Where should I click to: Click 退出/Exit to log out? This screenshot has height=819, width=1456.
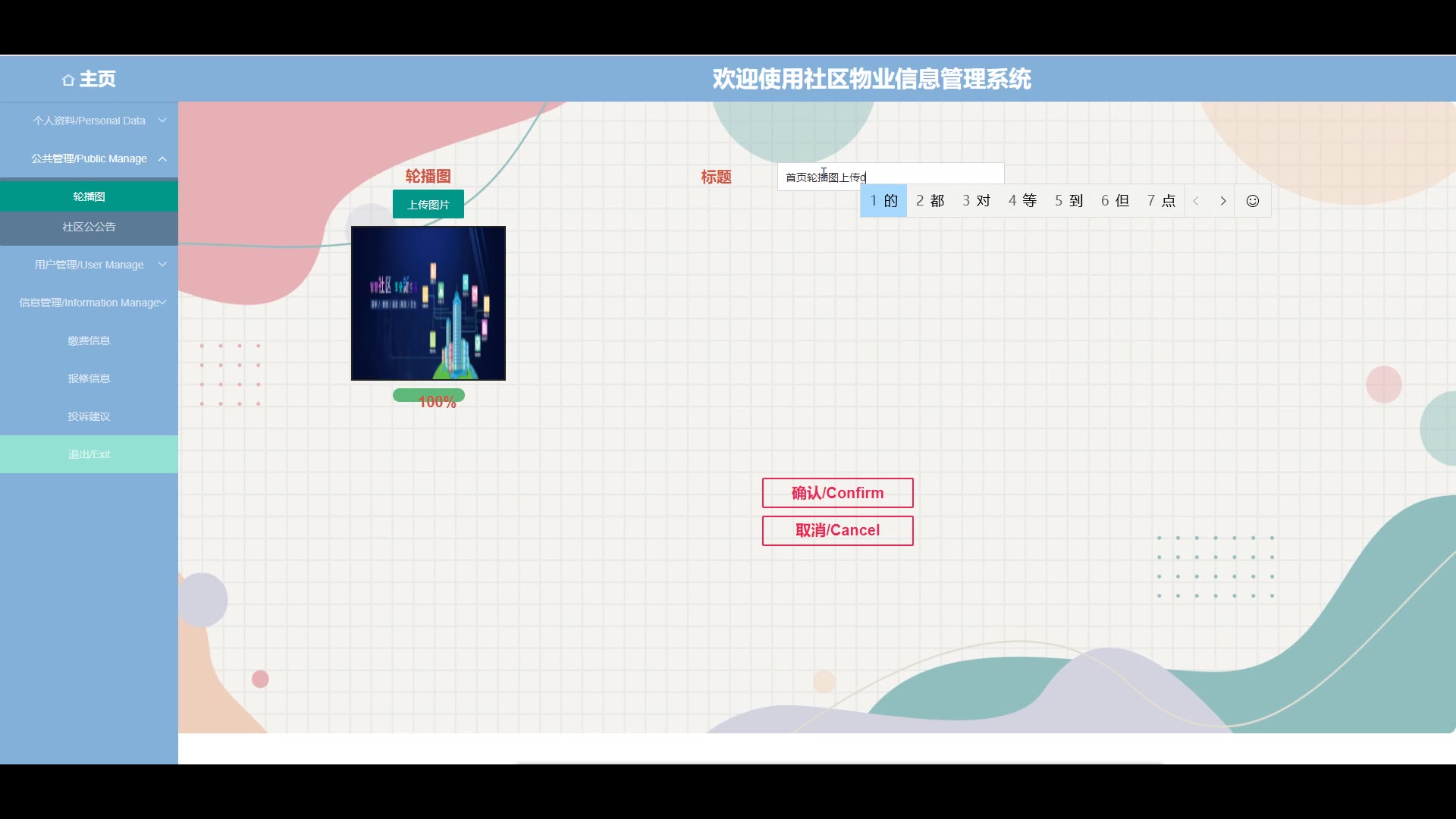pos(89,454)
